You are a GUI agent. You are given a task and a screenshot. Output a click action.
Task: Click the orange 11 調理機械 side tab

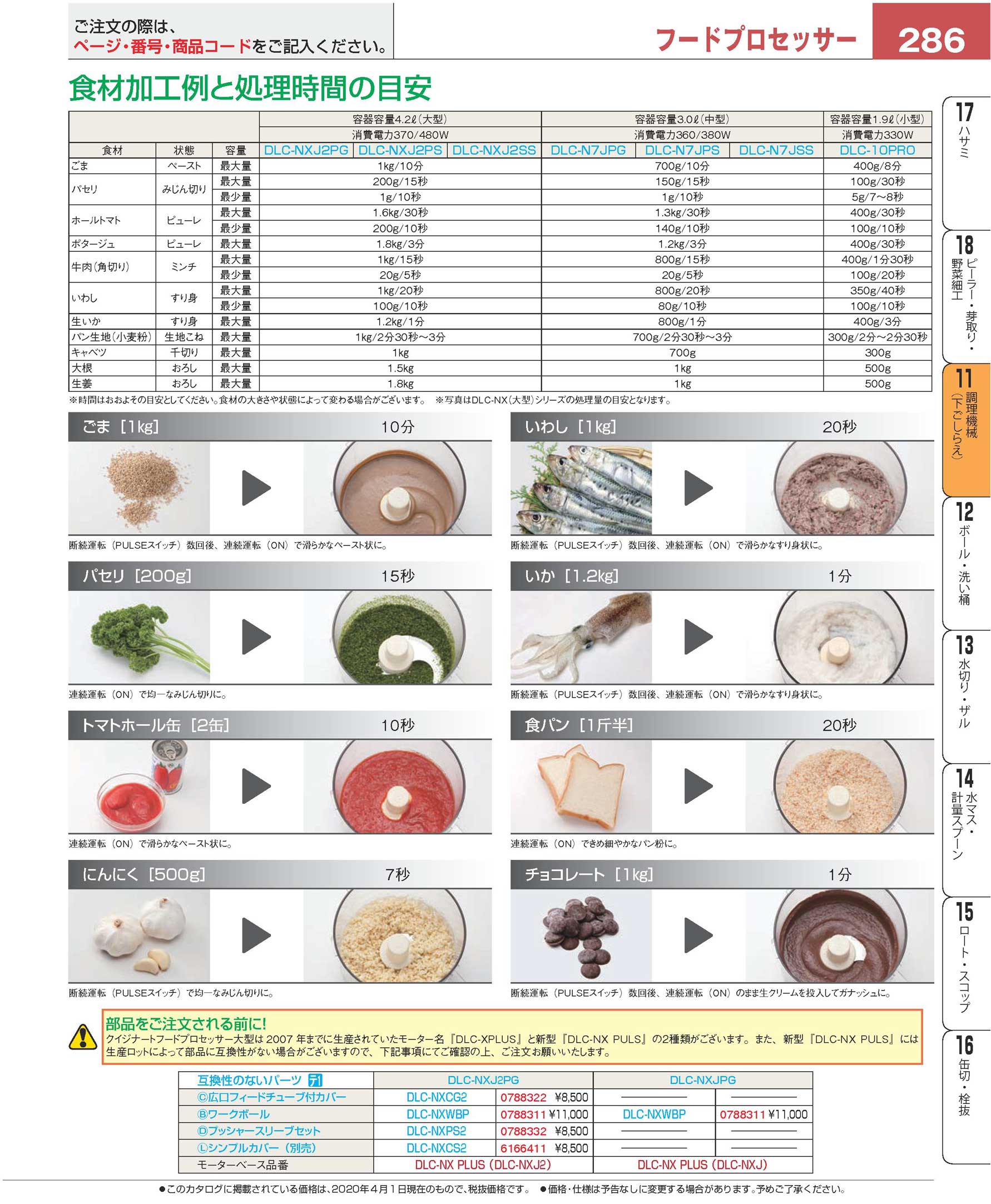tap(965, 429)
